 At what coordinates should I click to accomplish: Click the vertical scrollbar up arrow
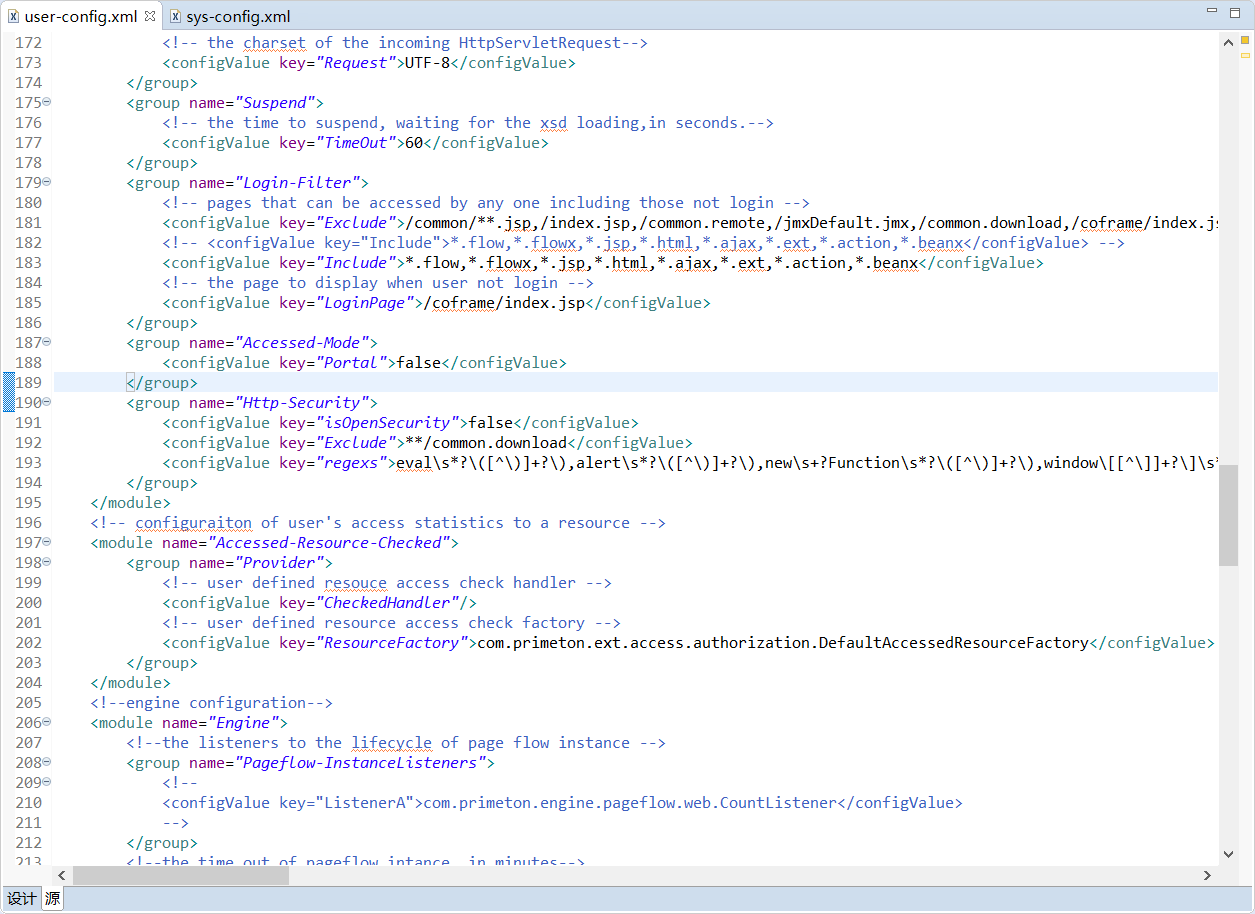tap(1229, 42)
